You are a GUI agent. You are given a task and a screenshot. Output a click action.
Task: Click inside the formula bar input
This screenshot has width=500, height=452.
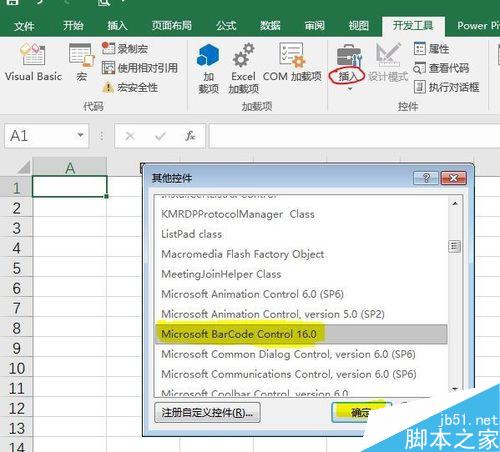(x=354, y=136)
